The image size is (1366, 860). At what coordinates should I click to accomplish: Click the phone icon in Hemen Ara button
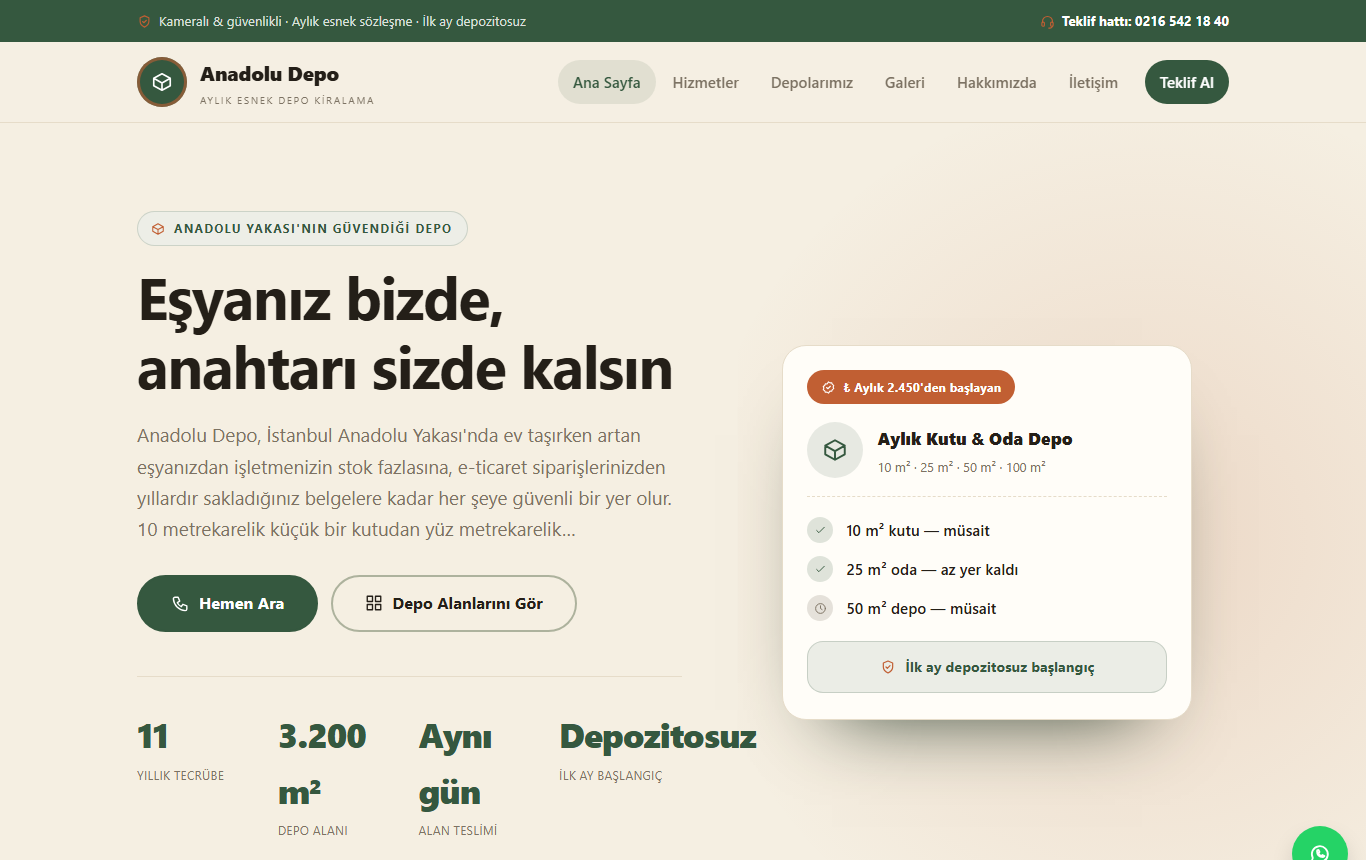(180, 604)
